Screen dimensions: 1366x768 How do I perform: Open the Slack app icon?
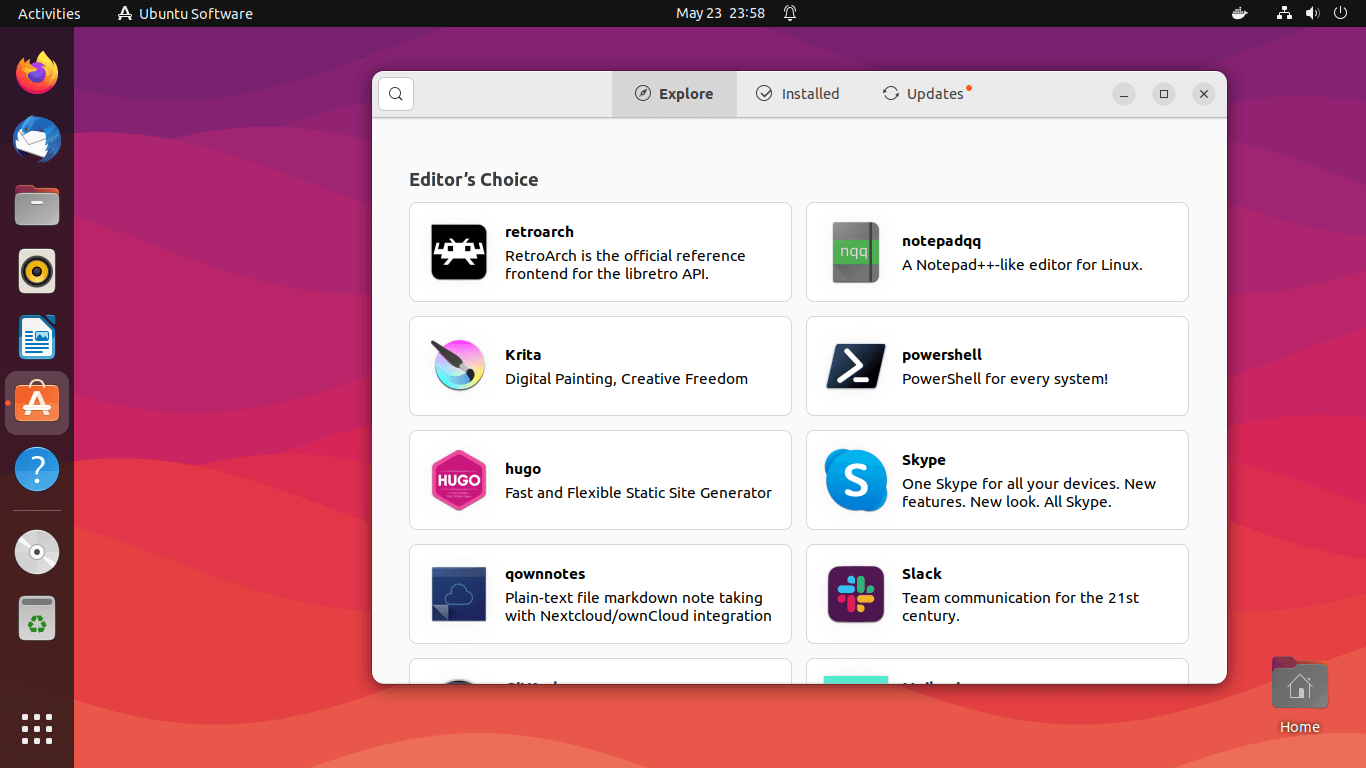856,594
